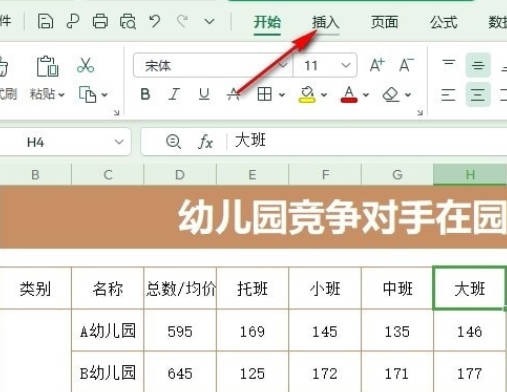Toggle middle vertical alignment

coord(478,65)
